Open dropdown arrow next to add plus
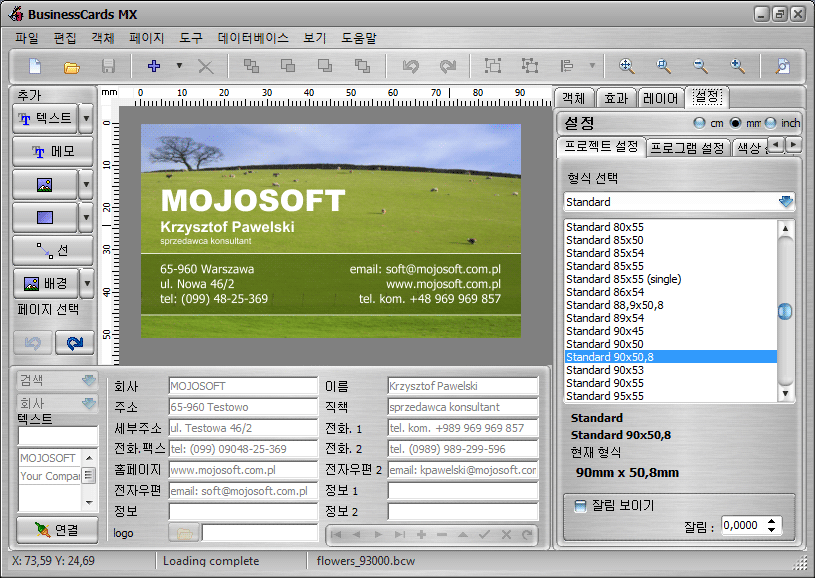The width and height of the screenshot is (815, 578). point(179,65)
